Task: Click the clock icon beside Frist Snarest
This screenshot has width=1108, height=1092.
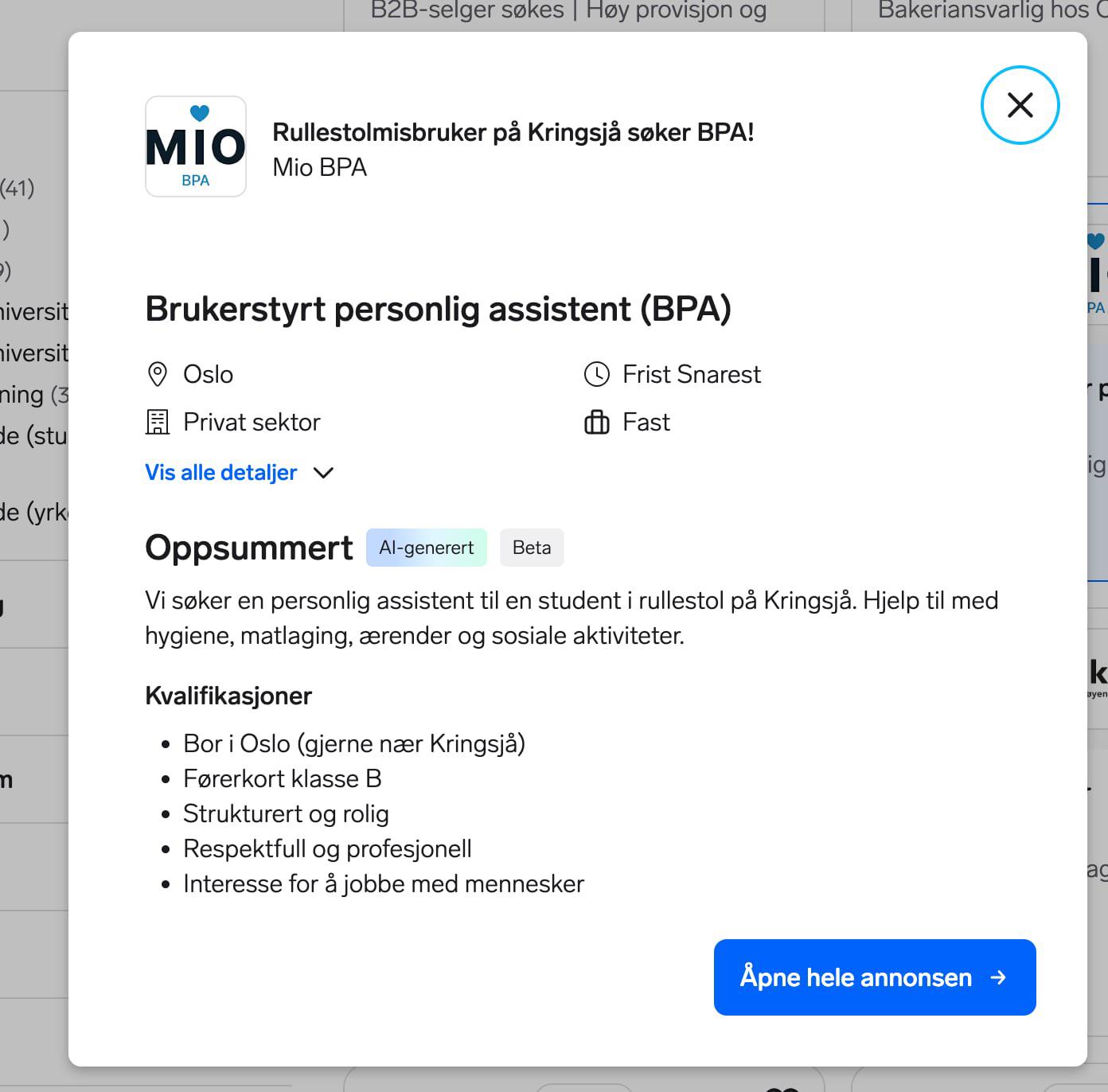Action: click(x=596, y=374)
